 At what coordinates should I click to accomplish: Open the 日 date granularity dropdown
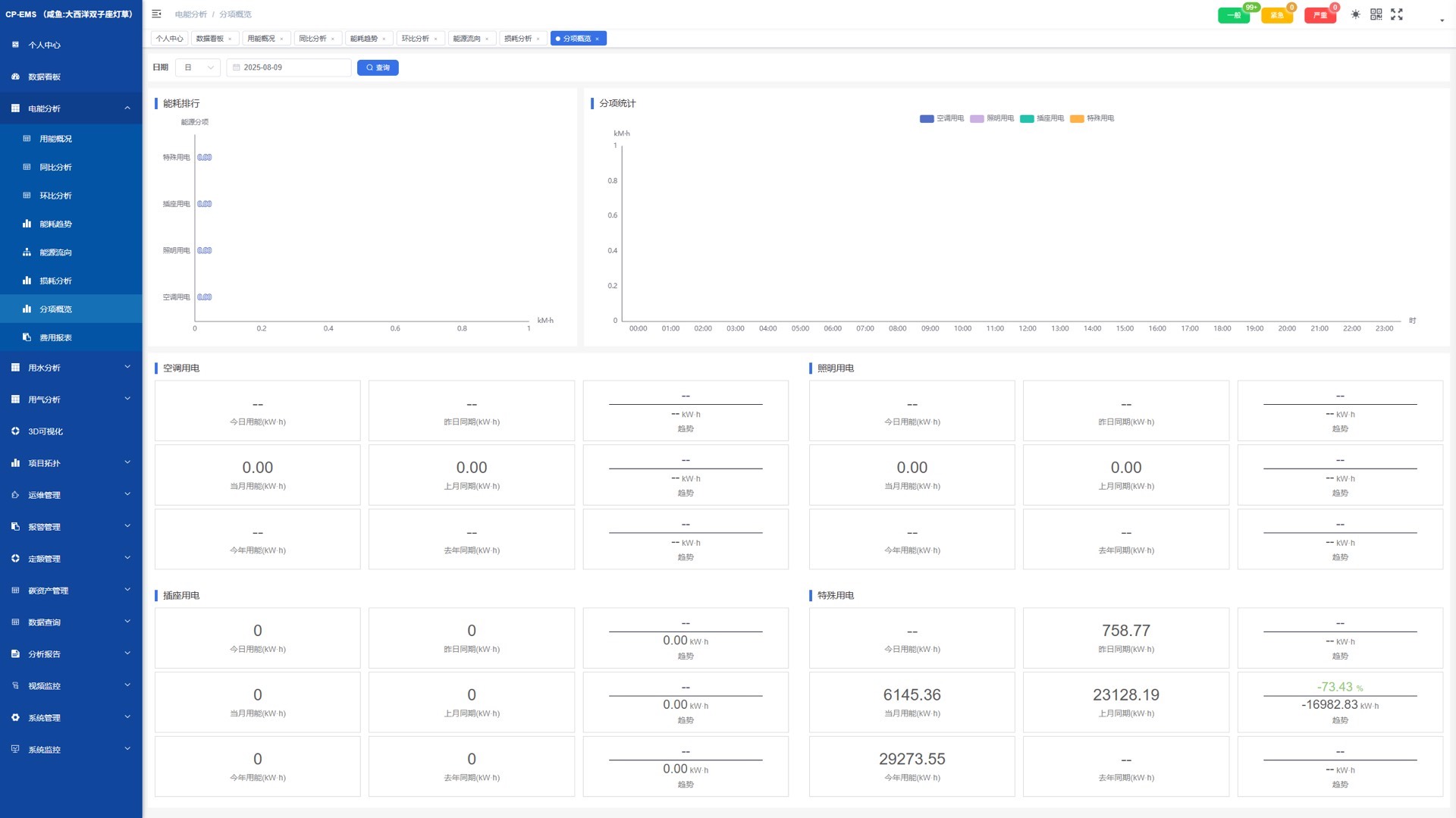[x=198, y=67]
